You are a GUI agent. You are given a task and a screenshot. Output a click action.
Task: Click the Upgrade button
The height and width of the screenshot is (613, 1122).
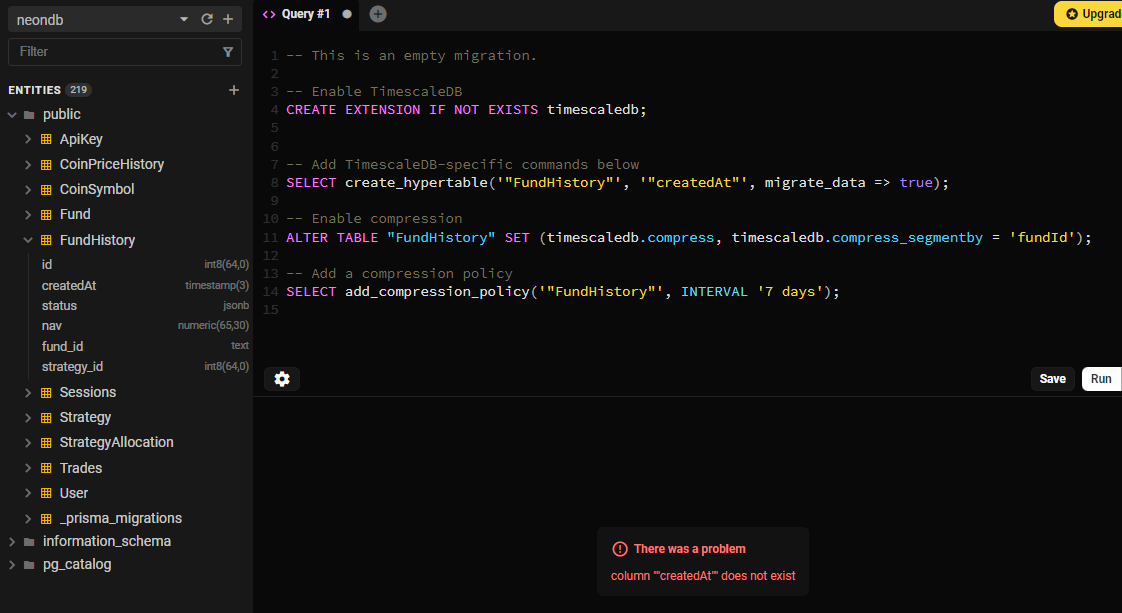coord(1088,14)
